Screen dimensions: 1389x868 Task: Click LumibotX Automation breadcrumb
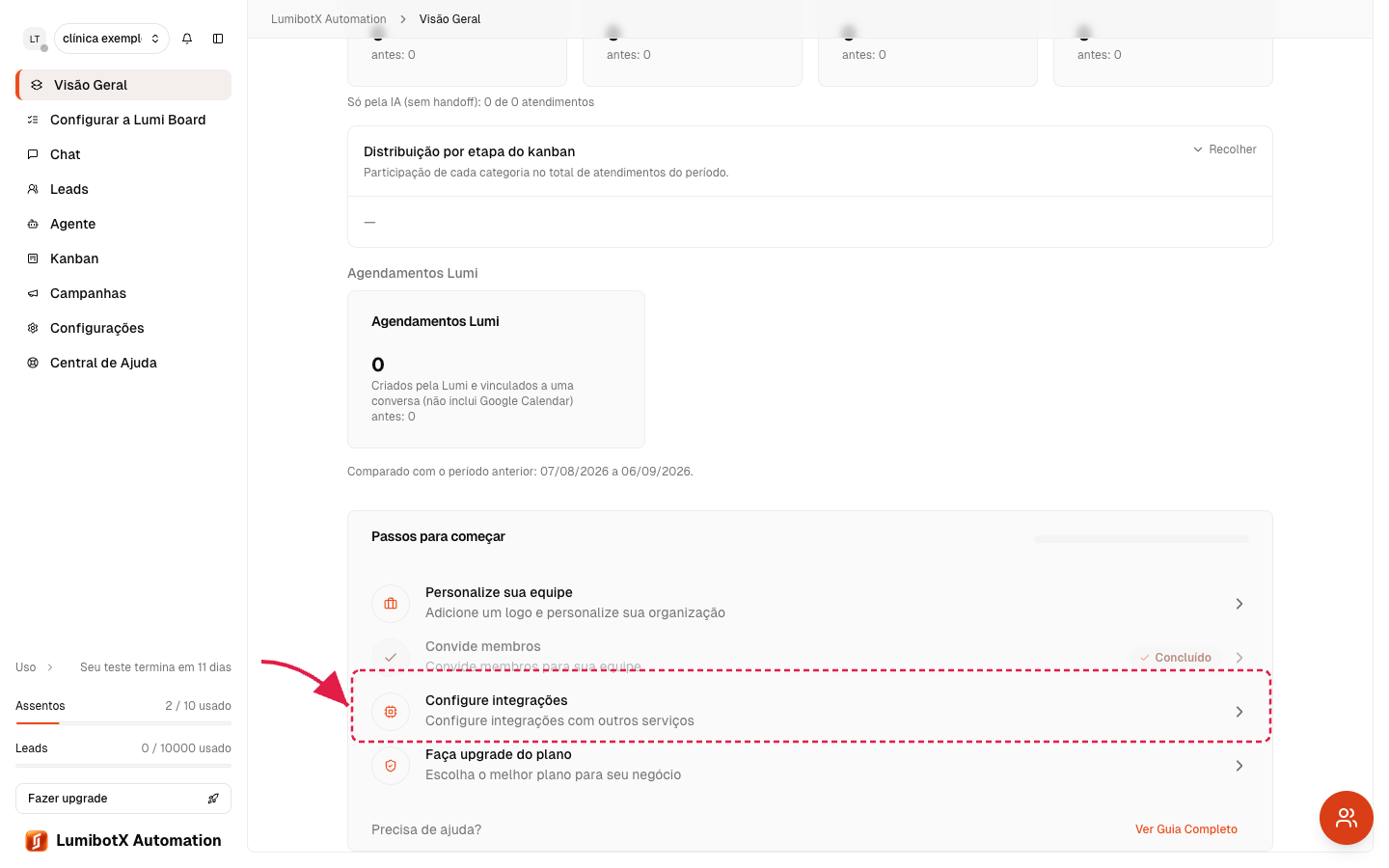click(329, 19)
